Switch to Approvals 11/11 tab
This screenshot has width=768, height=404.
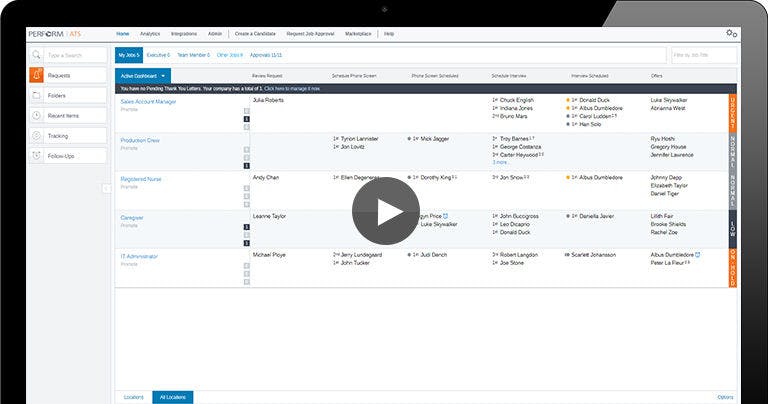(x=266, y=55)
